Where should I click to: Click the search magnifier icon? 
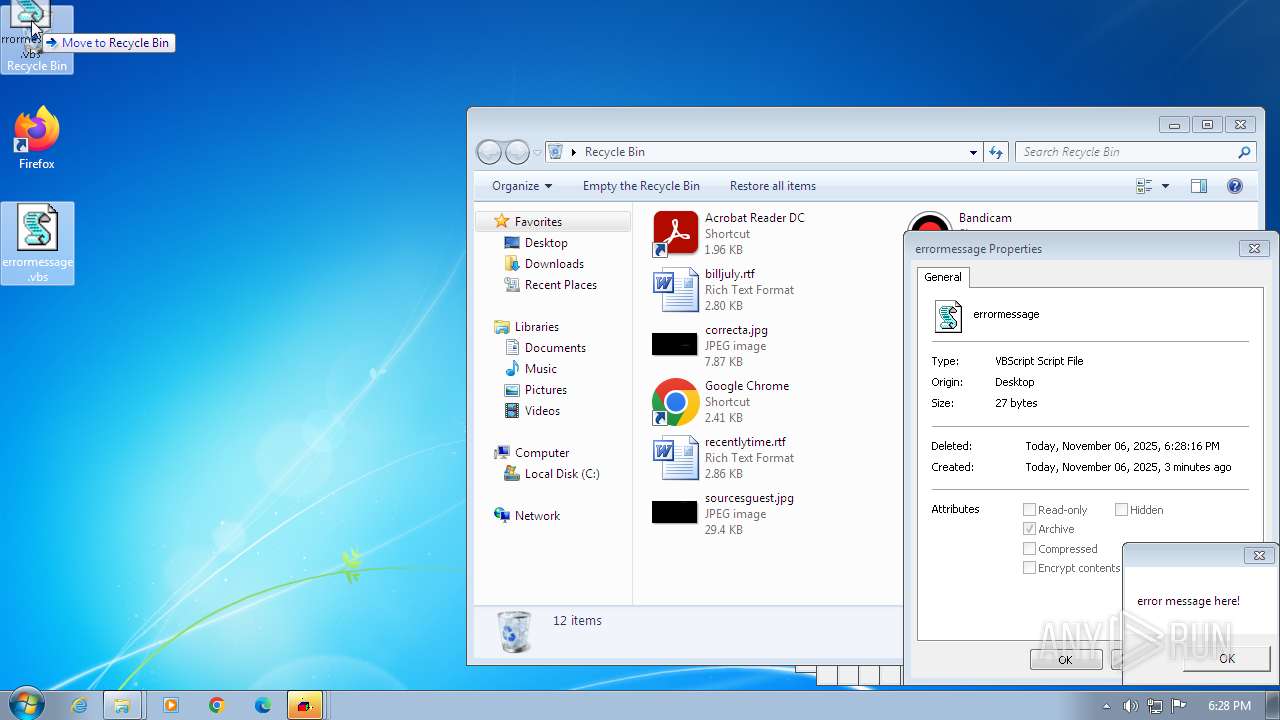click(1244, 152)
